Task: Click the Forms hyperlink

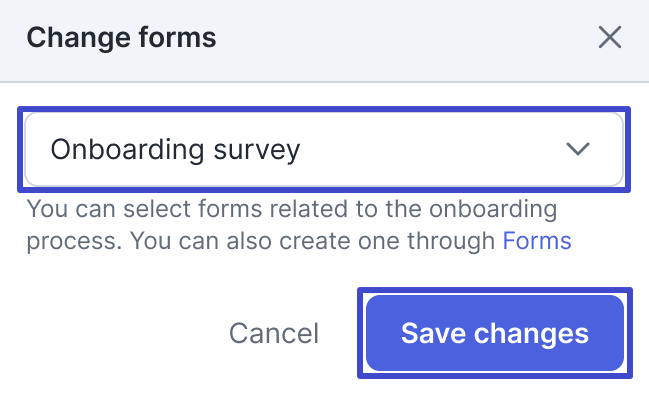Action: click(x=537, y=241)
